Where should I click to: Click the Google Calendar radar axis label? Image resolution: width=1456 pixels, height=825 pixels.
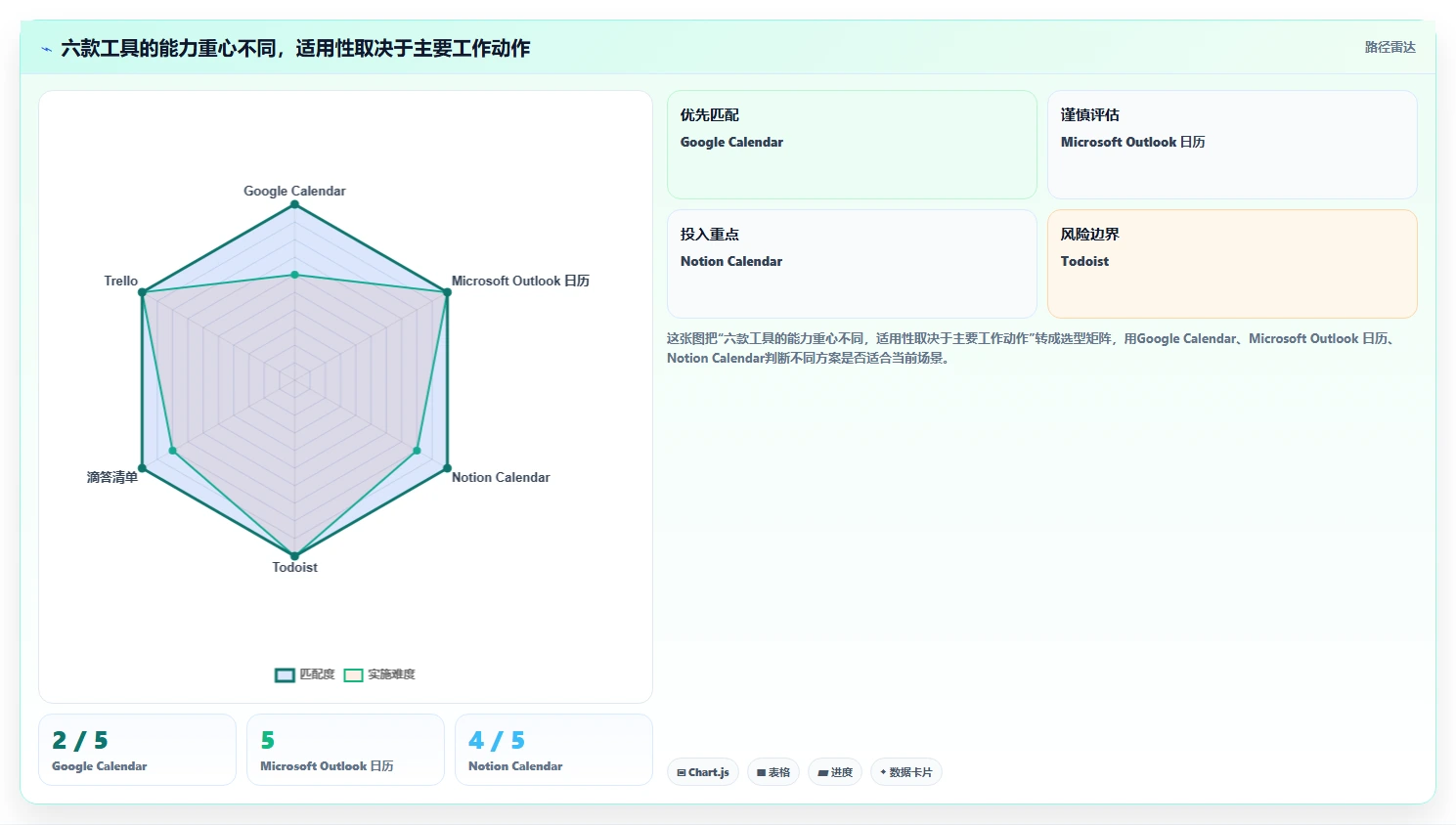coord(294,191)
